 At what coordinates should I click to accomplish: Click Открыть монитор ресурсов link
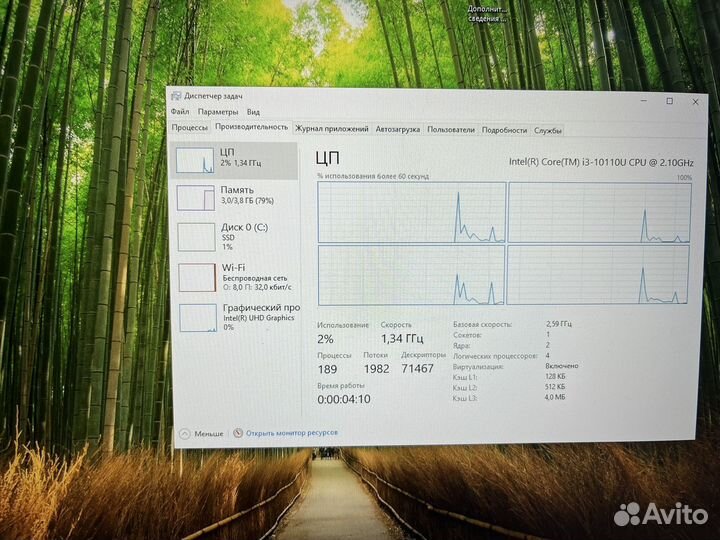[x=291, y=433]
